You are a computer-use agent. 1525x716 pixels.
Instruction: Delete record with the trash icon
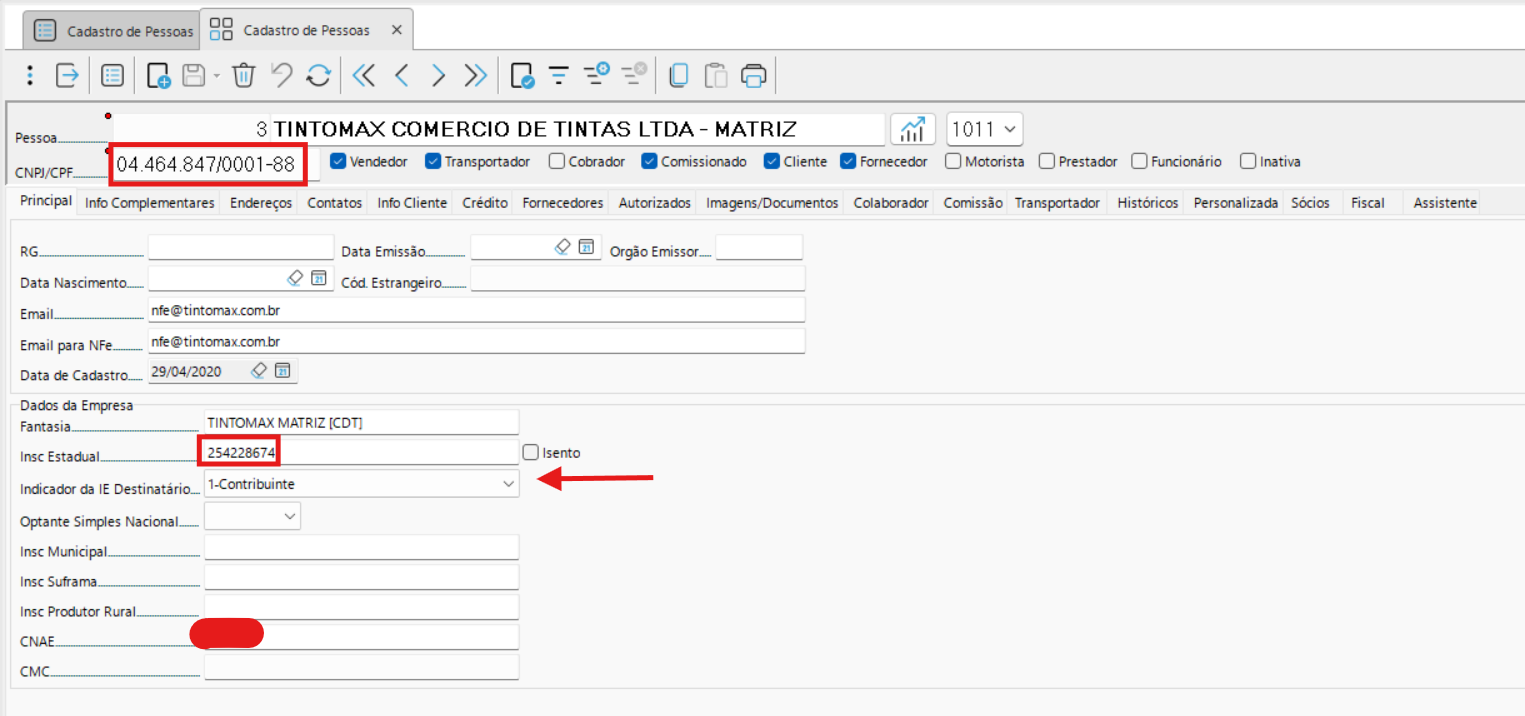tap(244, 75)
